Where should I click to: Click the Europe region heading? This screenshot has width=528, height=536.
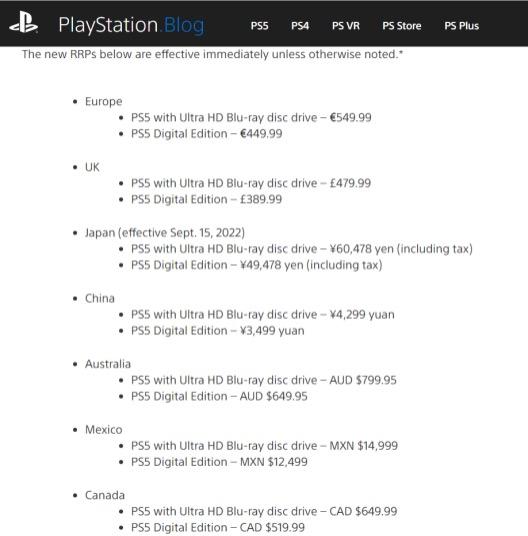(x=104, y=102)
